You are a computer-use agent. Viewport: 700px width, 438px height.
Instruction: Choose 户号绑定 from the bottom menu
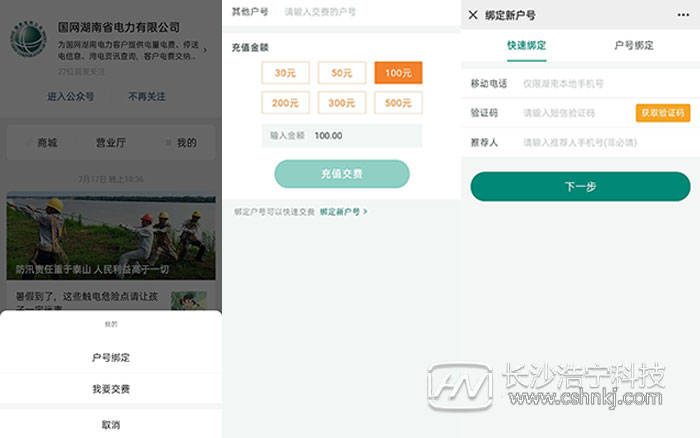(x=110, y=357)
